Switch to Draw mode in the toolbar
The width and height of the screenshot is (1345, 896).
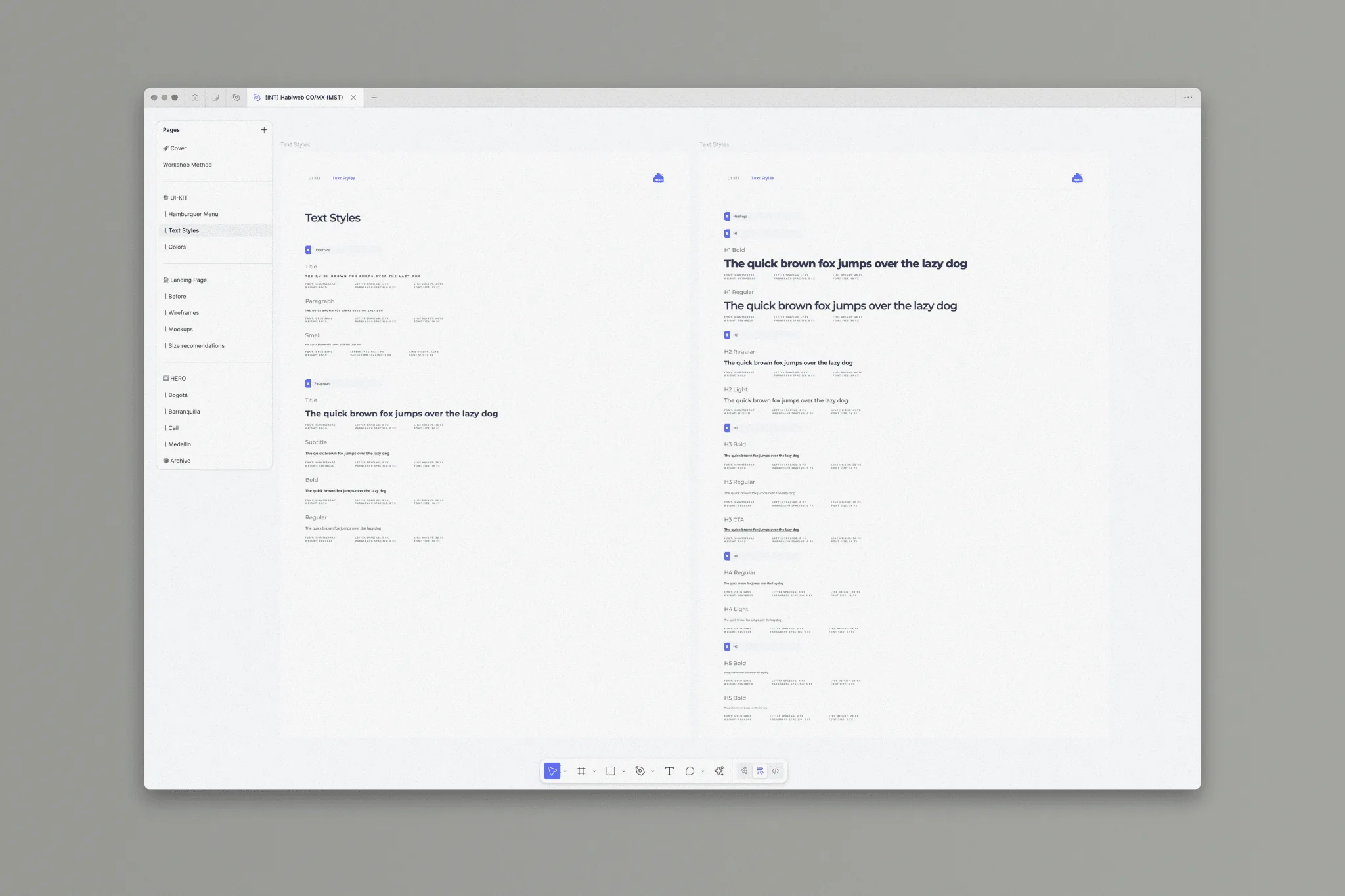744,771
